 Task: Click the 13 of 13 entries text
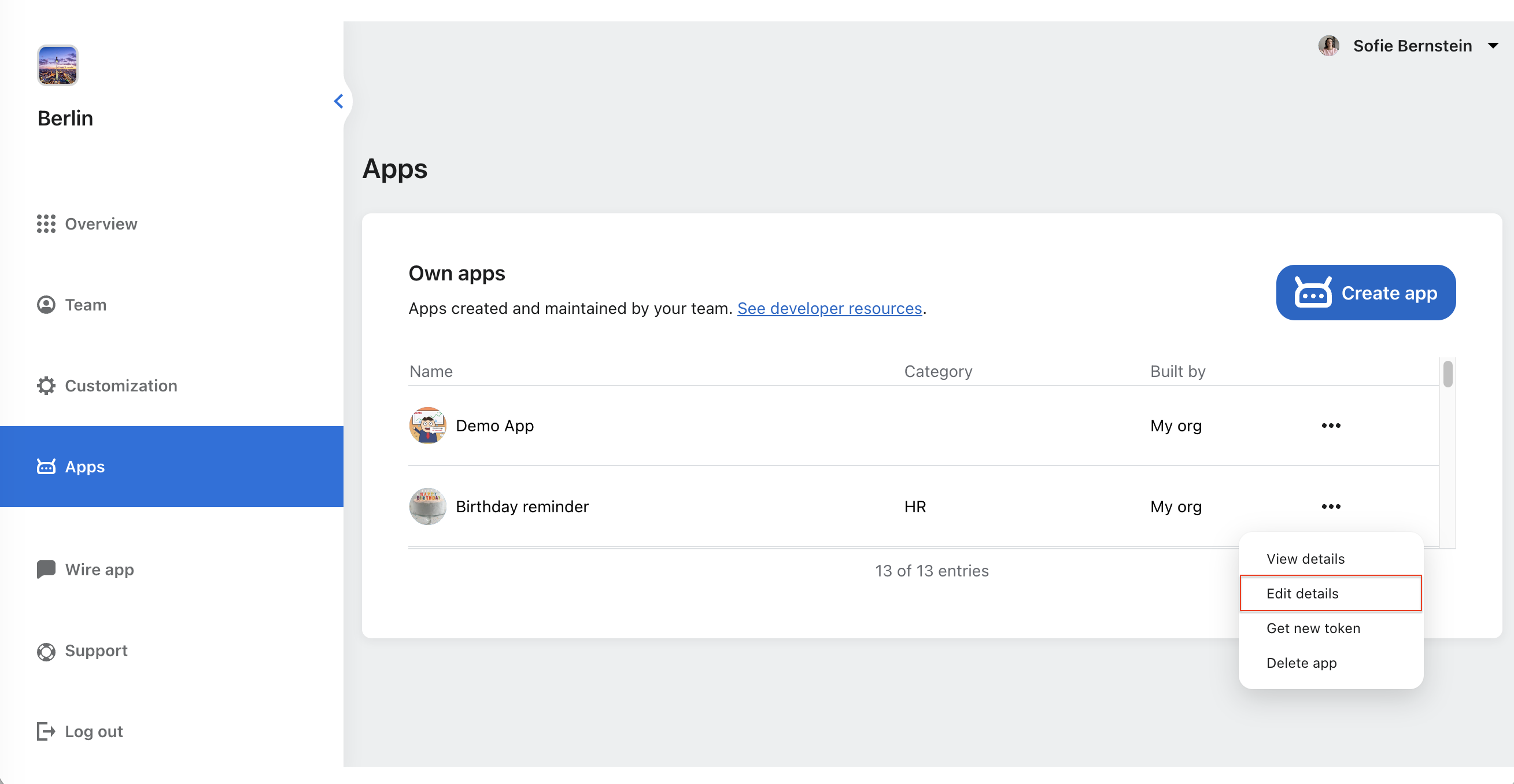(x=932, y=571)
